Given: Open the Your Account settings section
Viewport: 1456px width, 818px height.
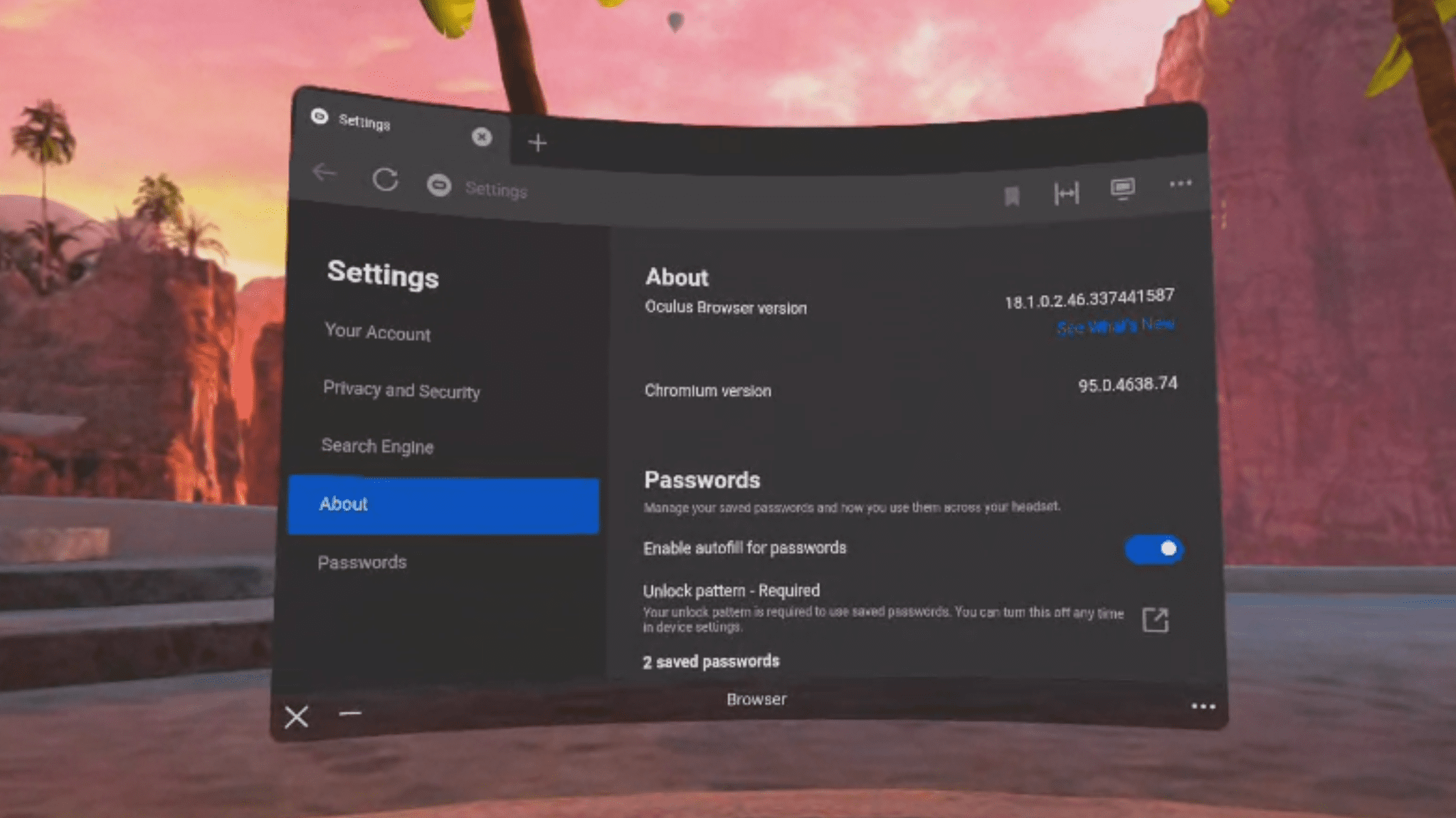Looking at the screenshot, I should click(x=378, y=333).
